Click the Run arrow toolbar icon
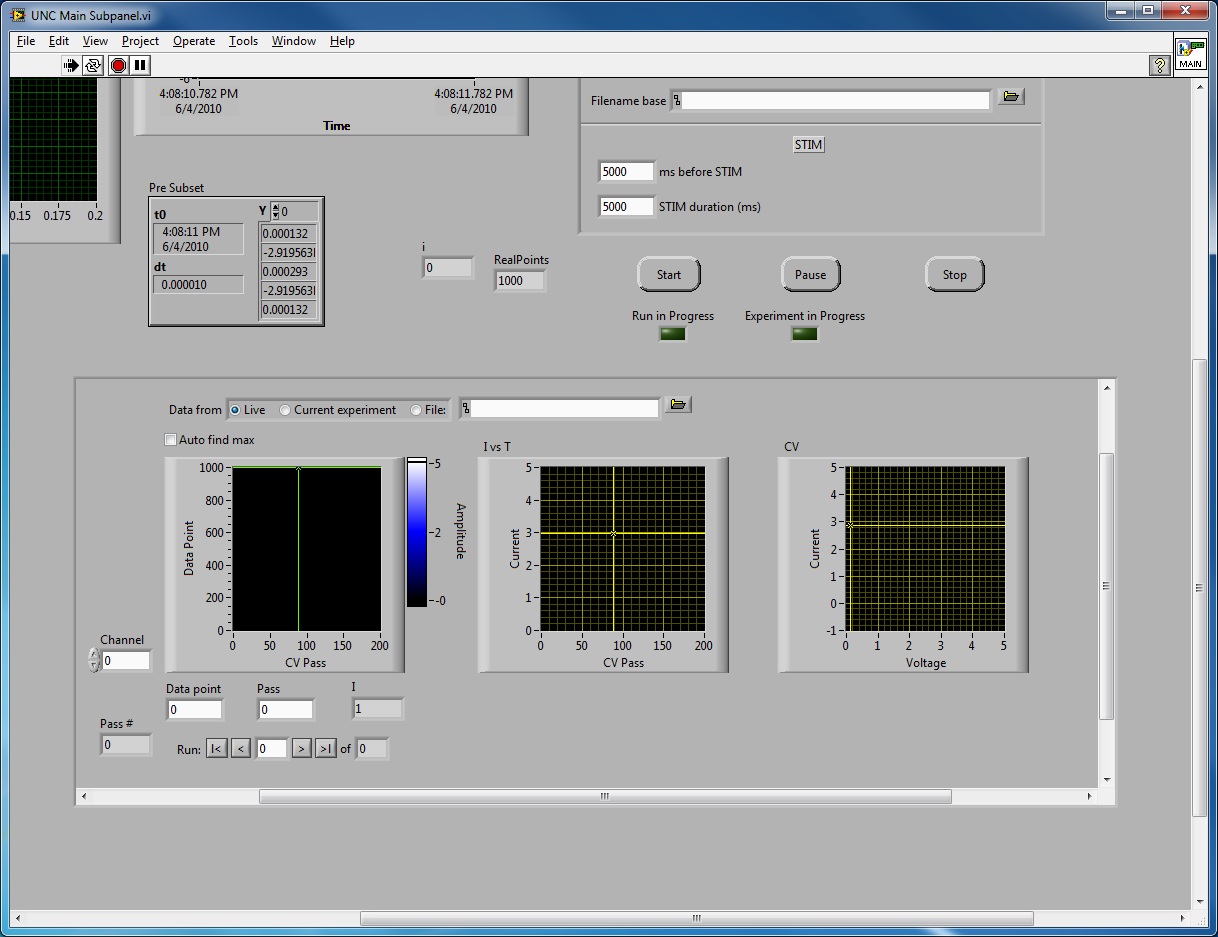This screenshot has height=937, width=1218. [71, 65]
